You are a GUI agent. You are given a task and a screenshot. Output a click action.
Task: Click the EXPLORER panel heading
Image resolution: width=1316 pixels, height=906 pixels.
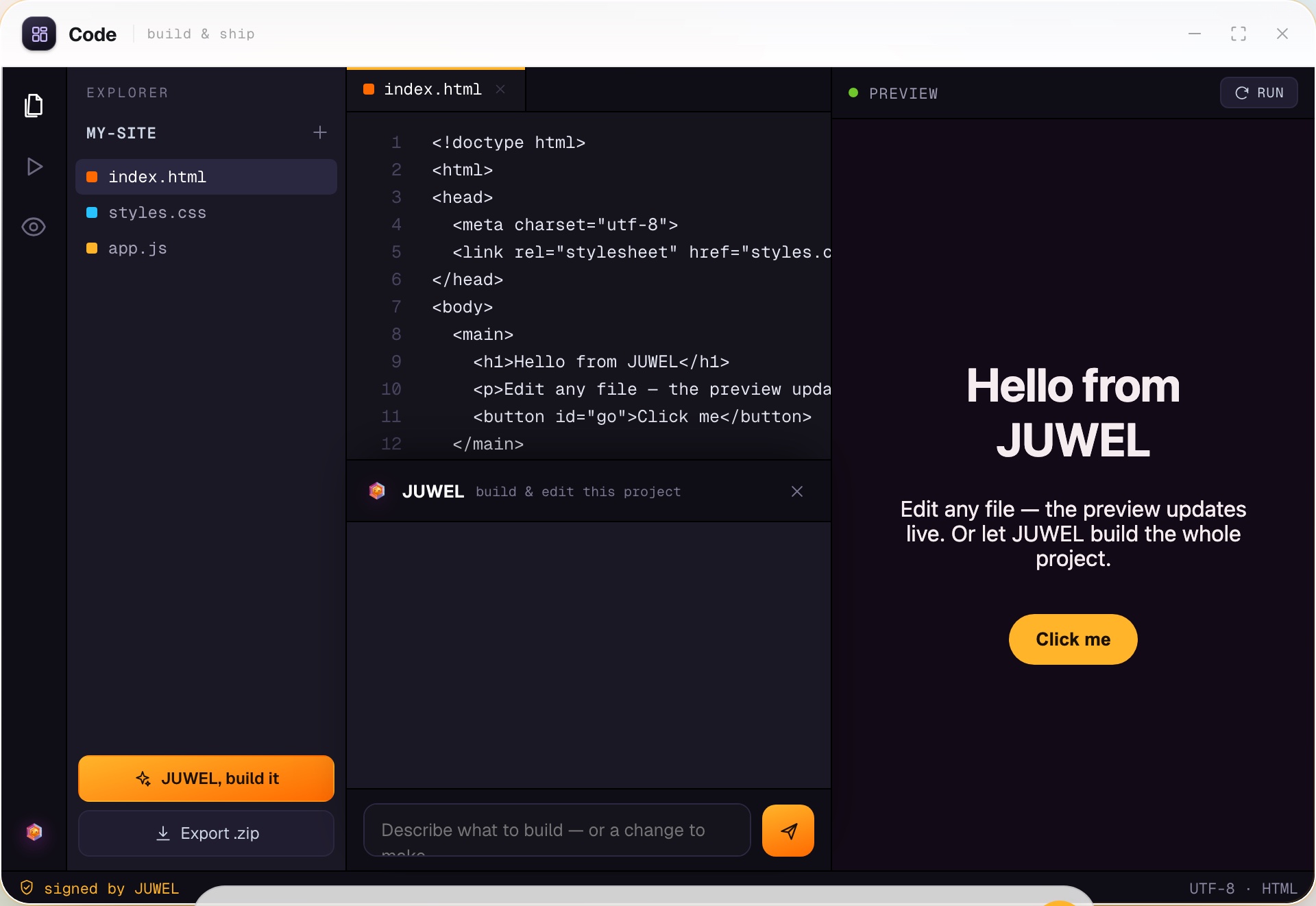coord(127,93)
